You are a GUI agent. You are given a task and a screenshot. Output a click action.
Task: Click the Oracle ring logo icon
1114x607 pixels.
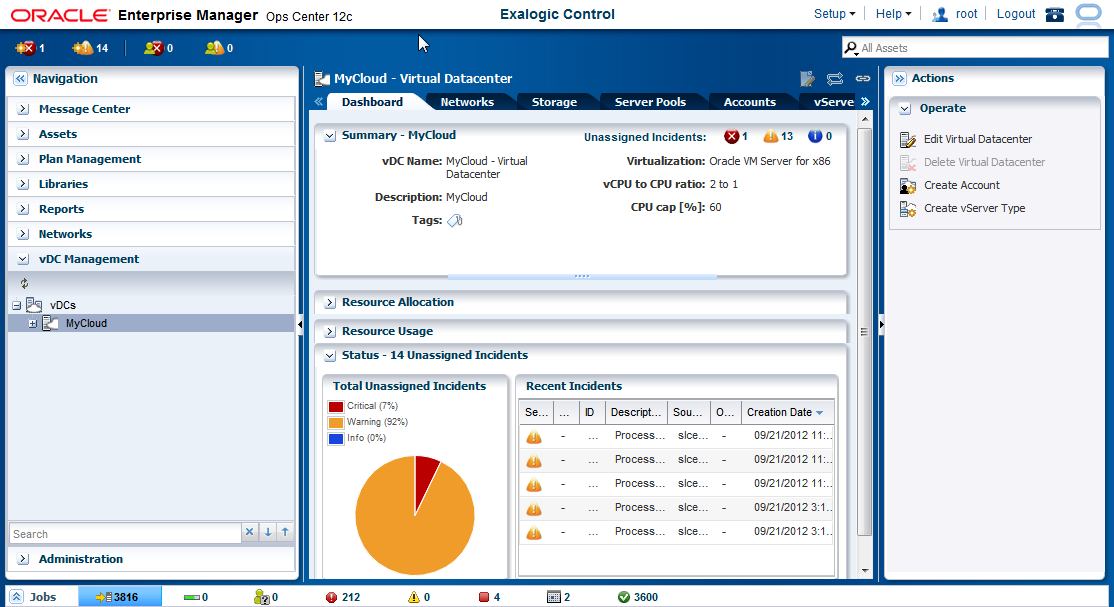[1088, 14]
